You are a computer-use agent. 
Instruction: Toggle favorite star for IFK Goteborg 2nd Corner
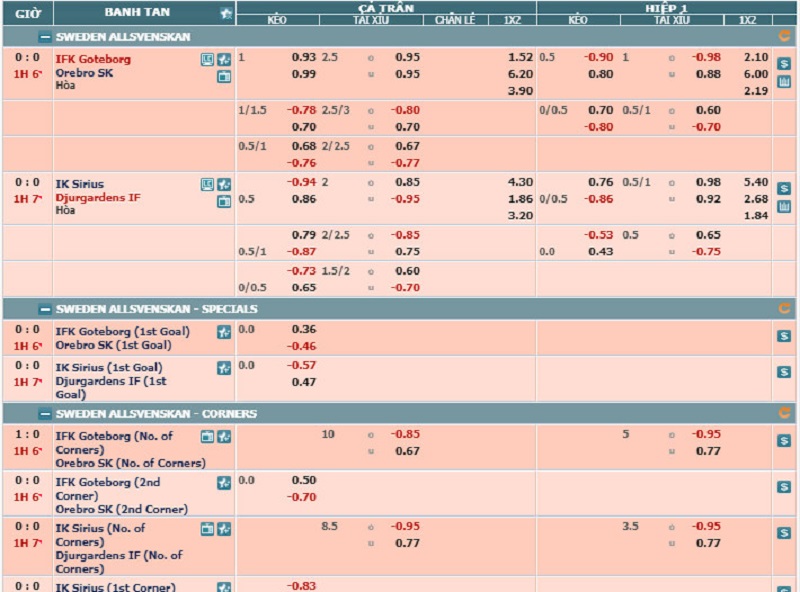pyautogui.click(x=224, y=482)
